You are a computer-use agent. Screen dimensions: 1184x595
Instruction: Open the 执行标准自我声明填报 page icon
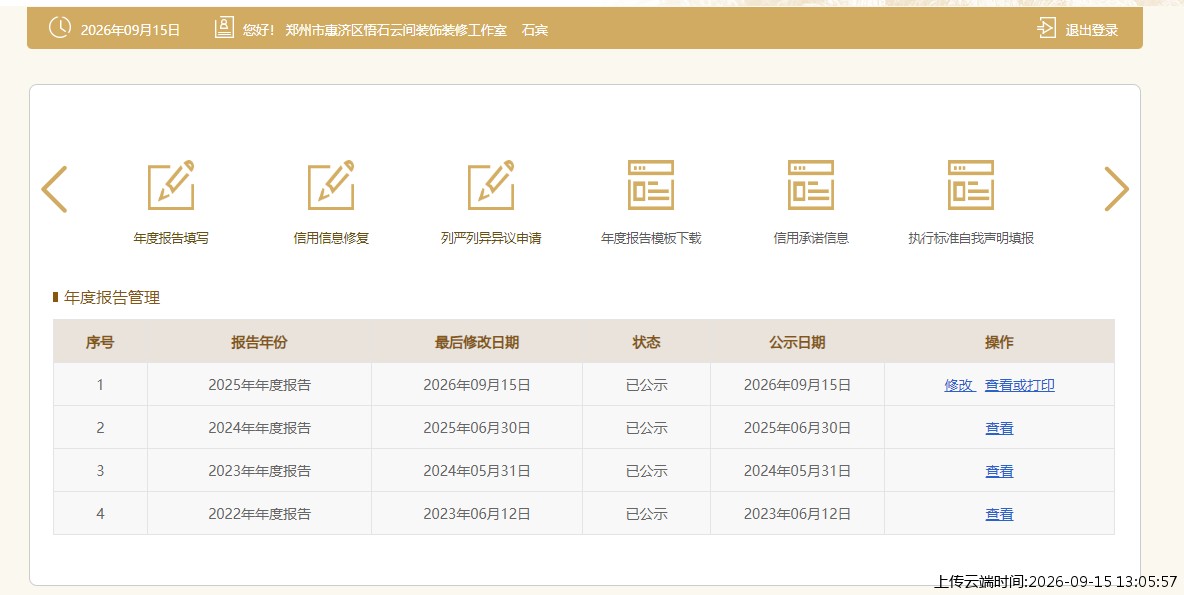pyautogui.click(x=971, y=185)
